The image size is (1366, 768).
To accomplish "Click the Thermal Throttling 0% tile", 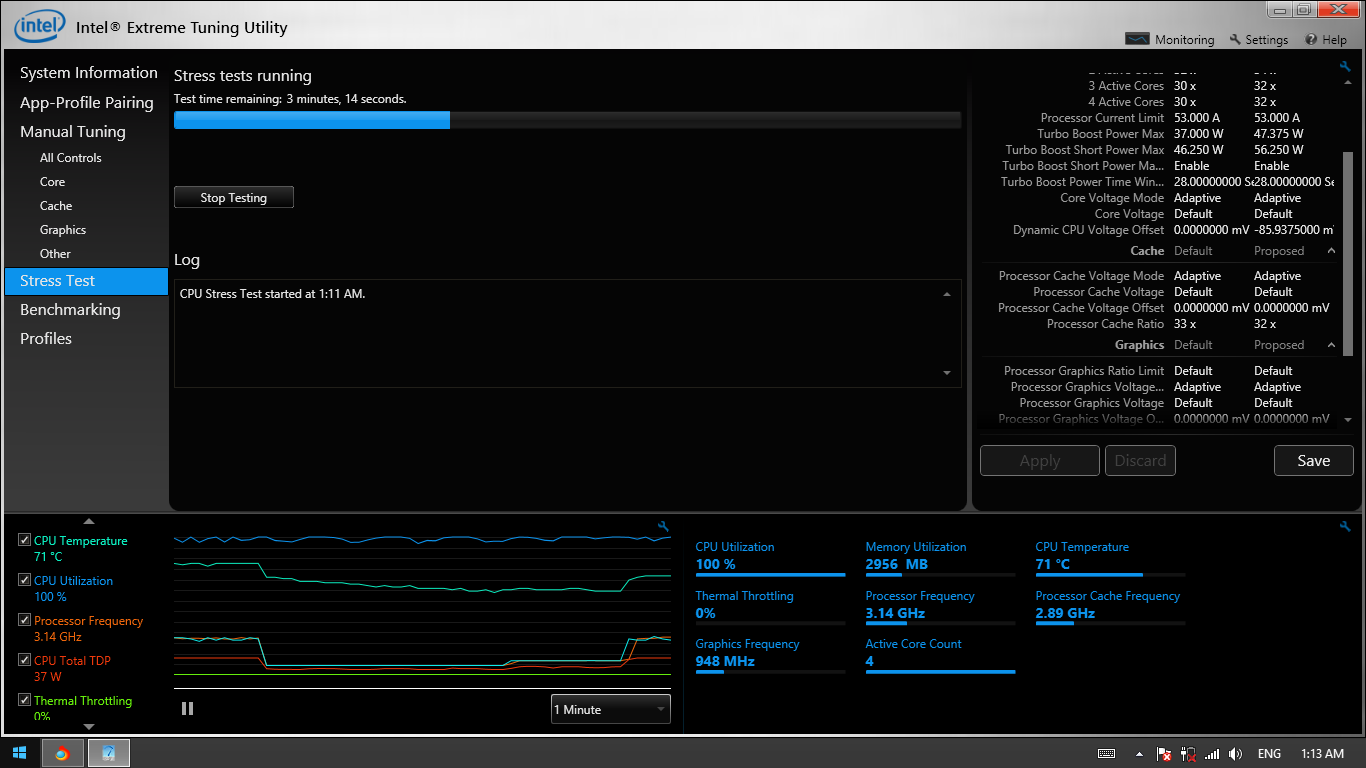I will click(770, 607).
